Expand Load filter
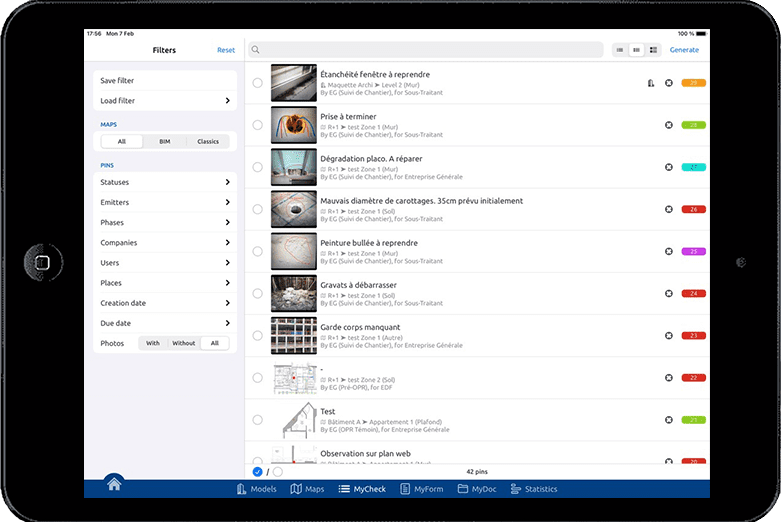This screenshot has height=522, width=781. click(x=165, y=101)
